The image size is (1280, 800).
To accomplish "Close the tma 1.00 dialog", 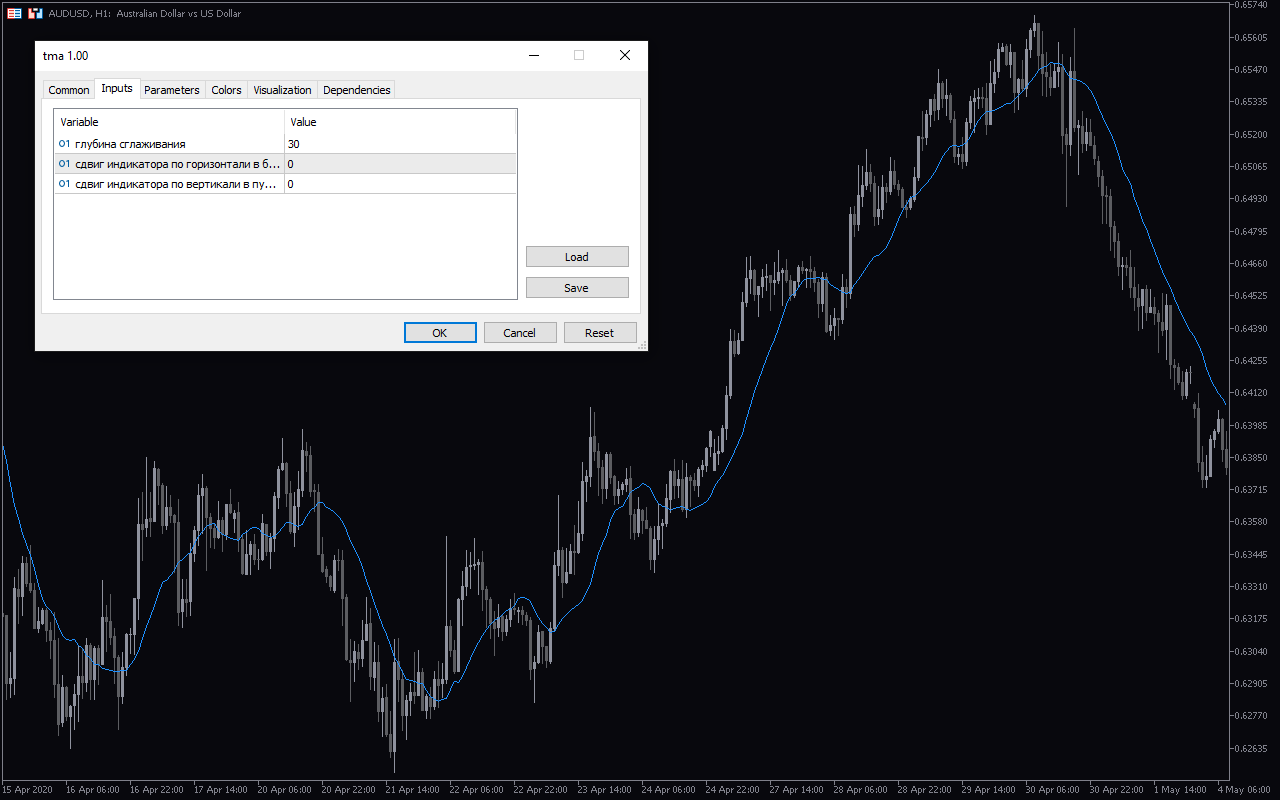I will 625,56.
